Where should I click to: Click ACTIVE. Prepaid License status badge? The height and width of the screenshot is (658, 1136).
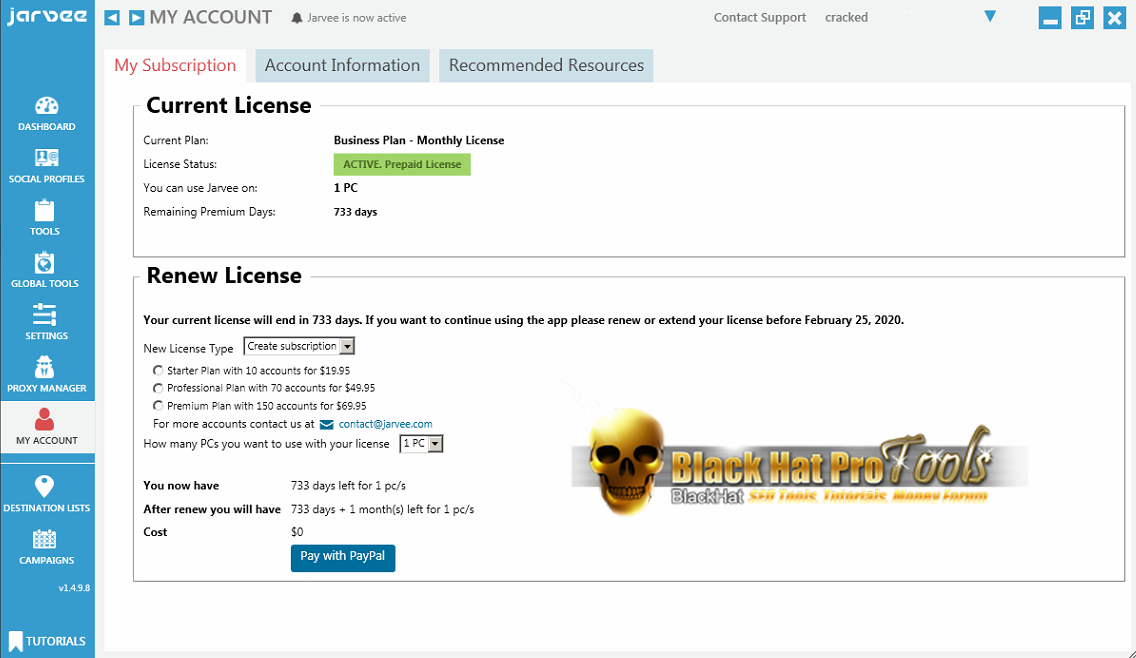pos(402,164)
